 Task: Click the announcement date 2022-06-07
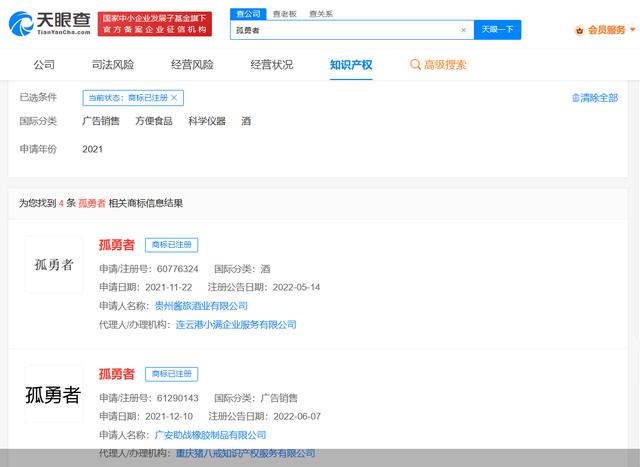tap(297, 416)
